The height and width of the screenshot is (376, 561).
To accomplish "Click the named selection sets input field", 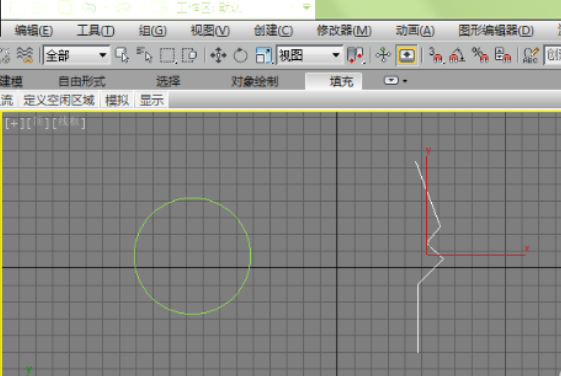I will click(x=552, y=55).
